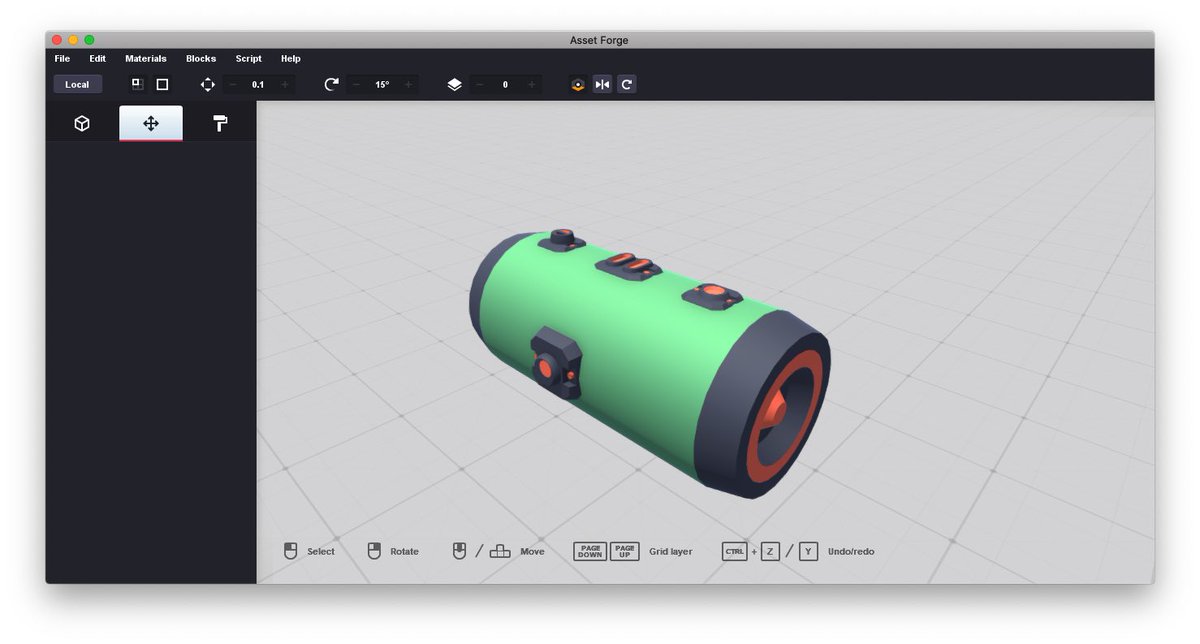Switch to the paint roller tab
This screenshot has height=644, width=1200.
click(220, 123)
